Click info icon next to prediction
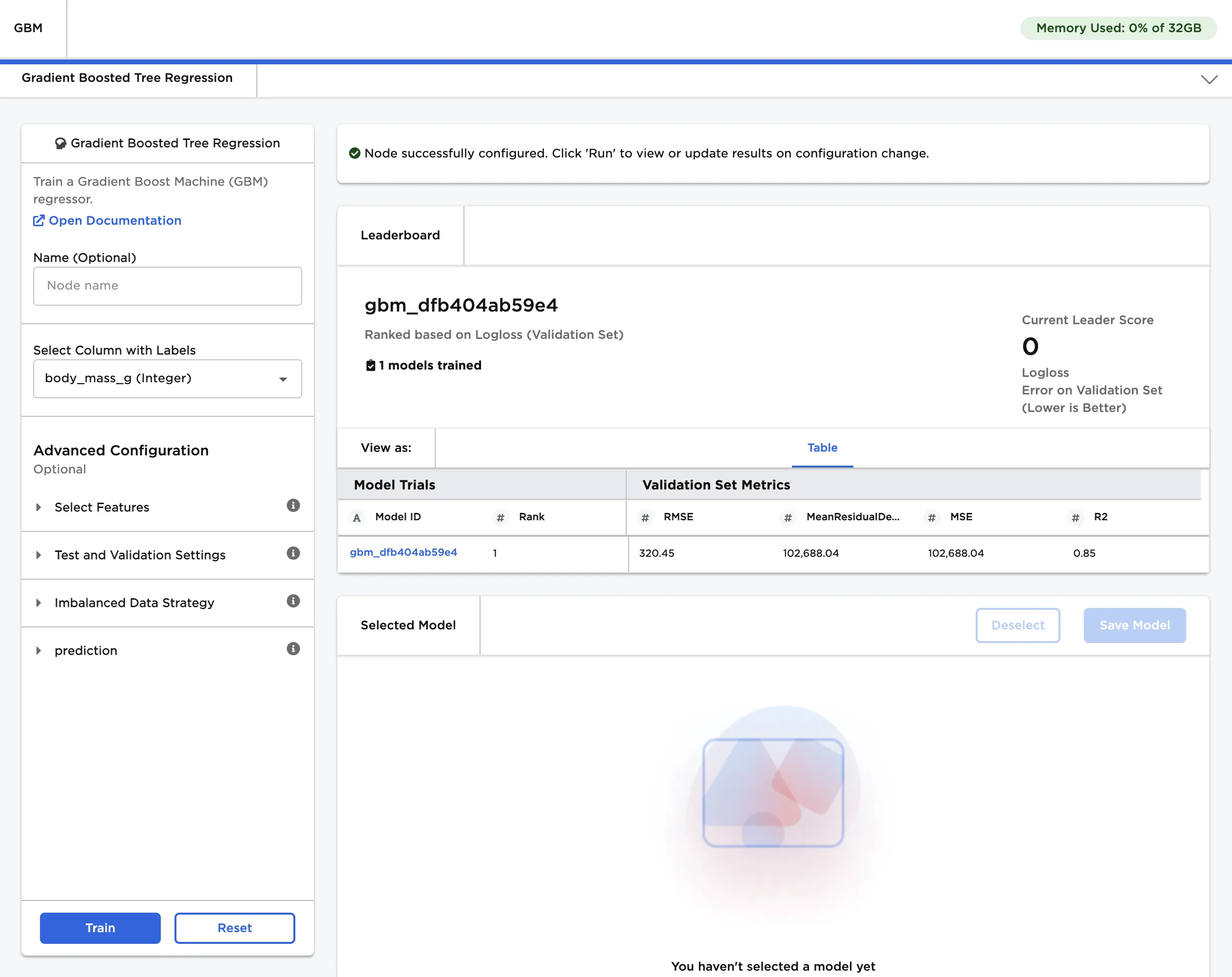 tap(292, 649)
